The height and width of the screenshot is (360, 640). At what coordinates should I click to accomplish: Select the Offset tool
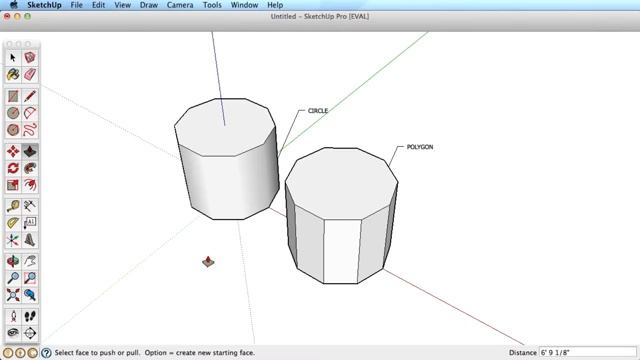[x=30, y=185]
